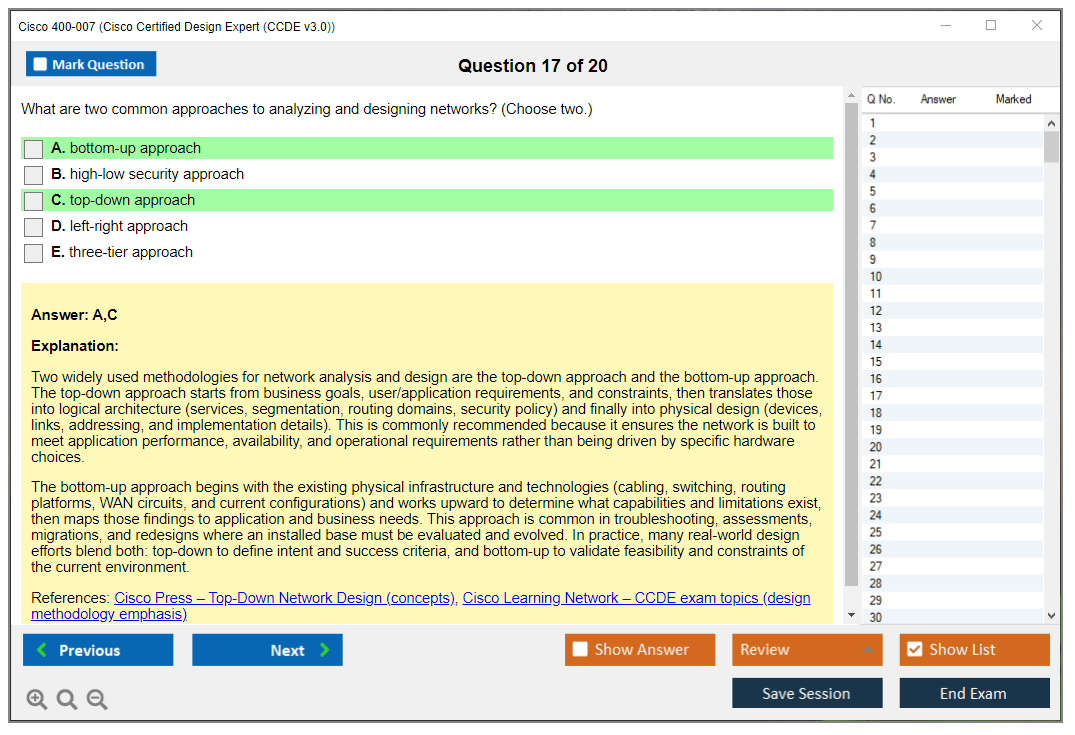The height and width of the screenshot is (735, 1075).
Task: Uncheck the Show List checkbox
Action: [914, 650]
